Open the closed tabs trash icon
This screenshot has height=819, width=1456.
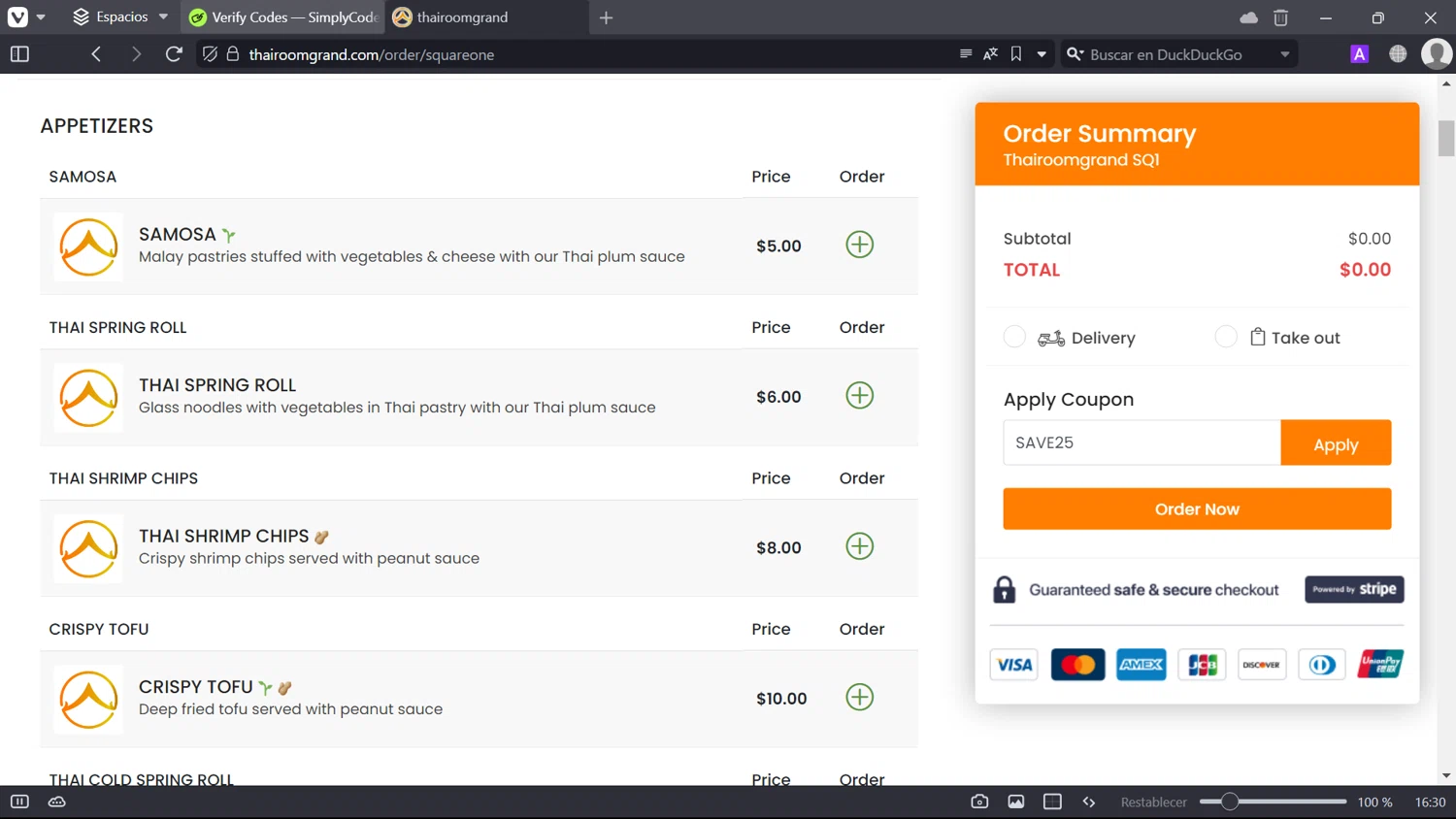click(x=1280, y=17)
